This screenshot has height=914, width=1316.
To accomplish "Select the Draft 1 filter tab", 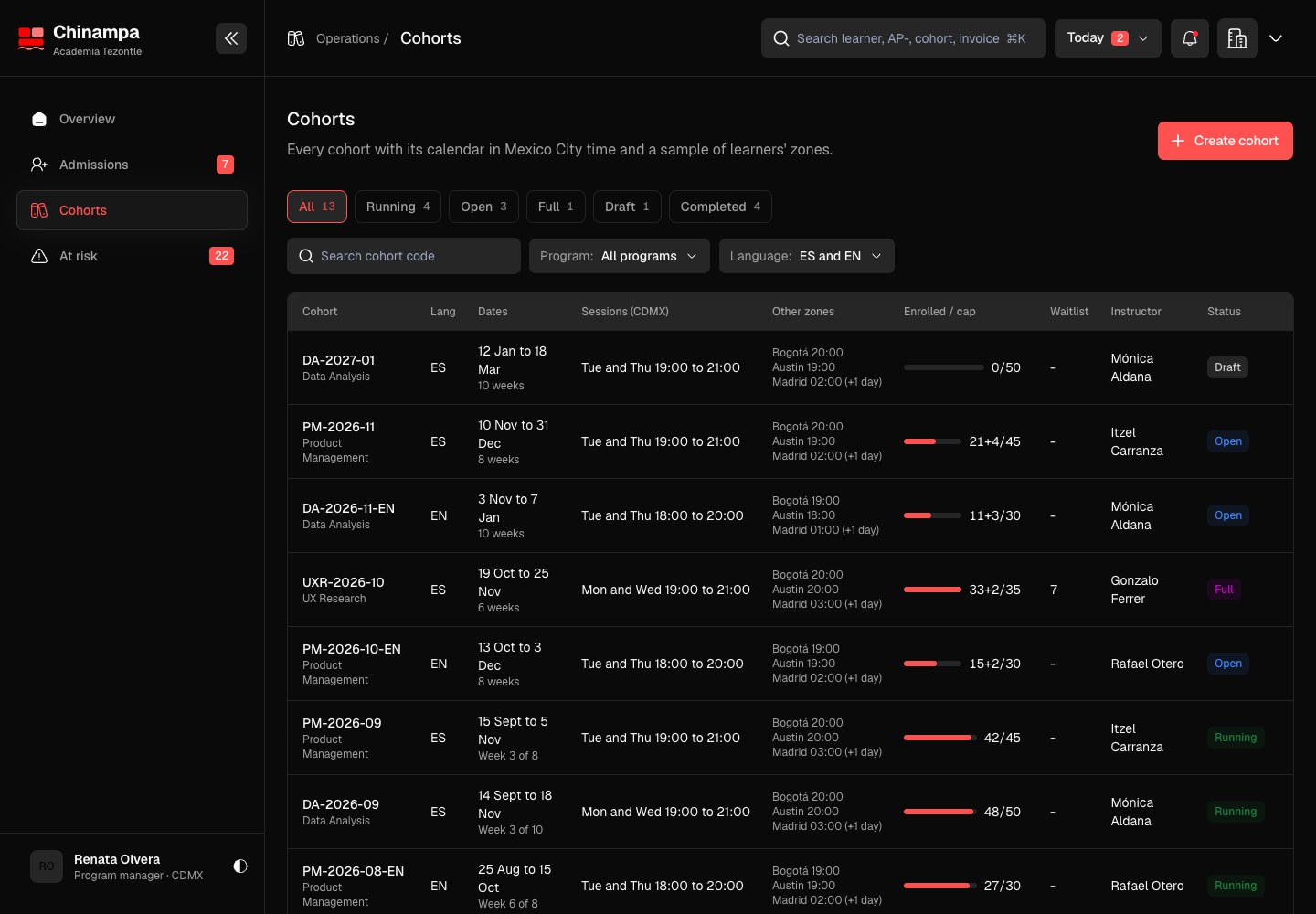I will coord(627,207).
